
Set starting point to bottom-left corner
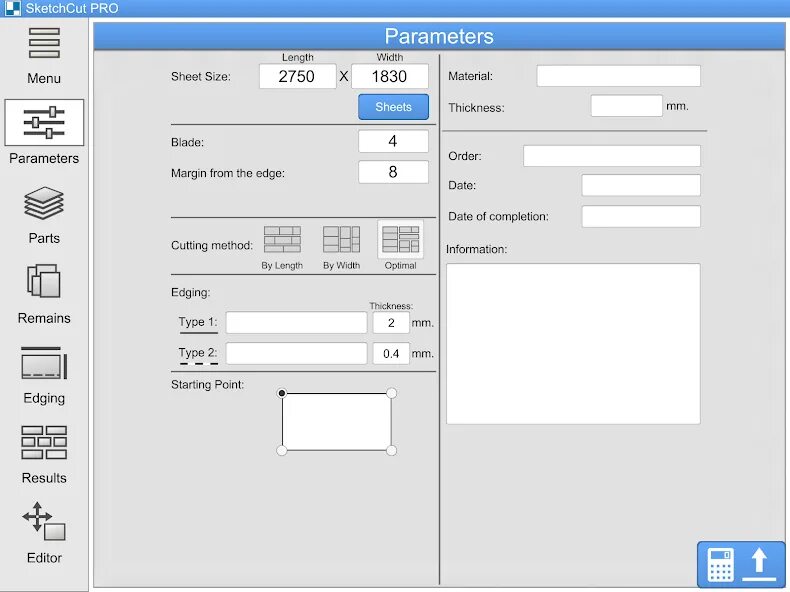(x=282, y=450)
